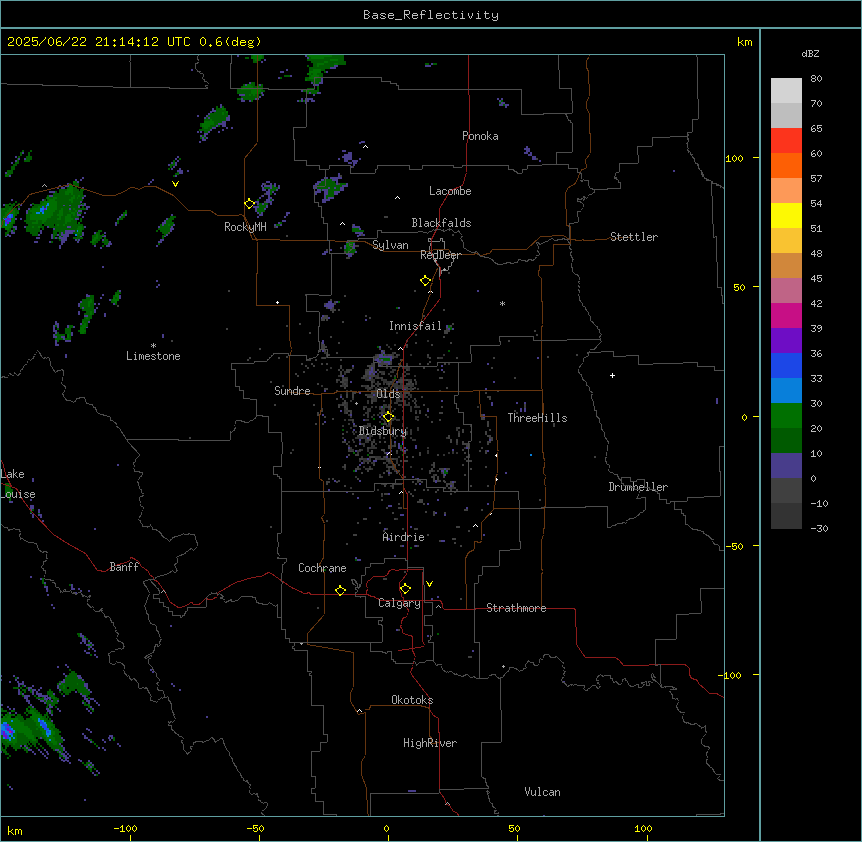862x842 pixels.
Task: Click the slate purple 0-10 dBZ swatch
Action: [x=786, y=466]
